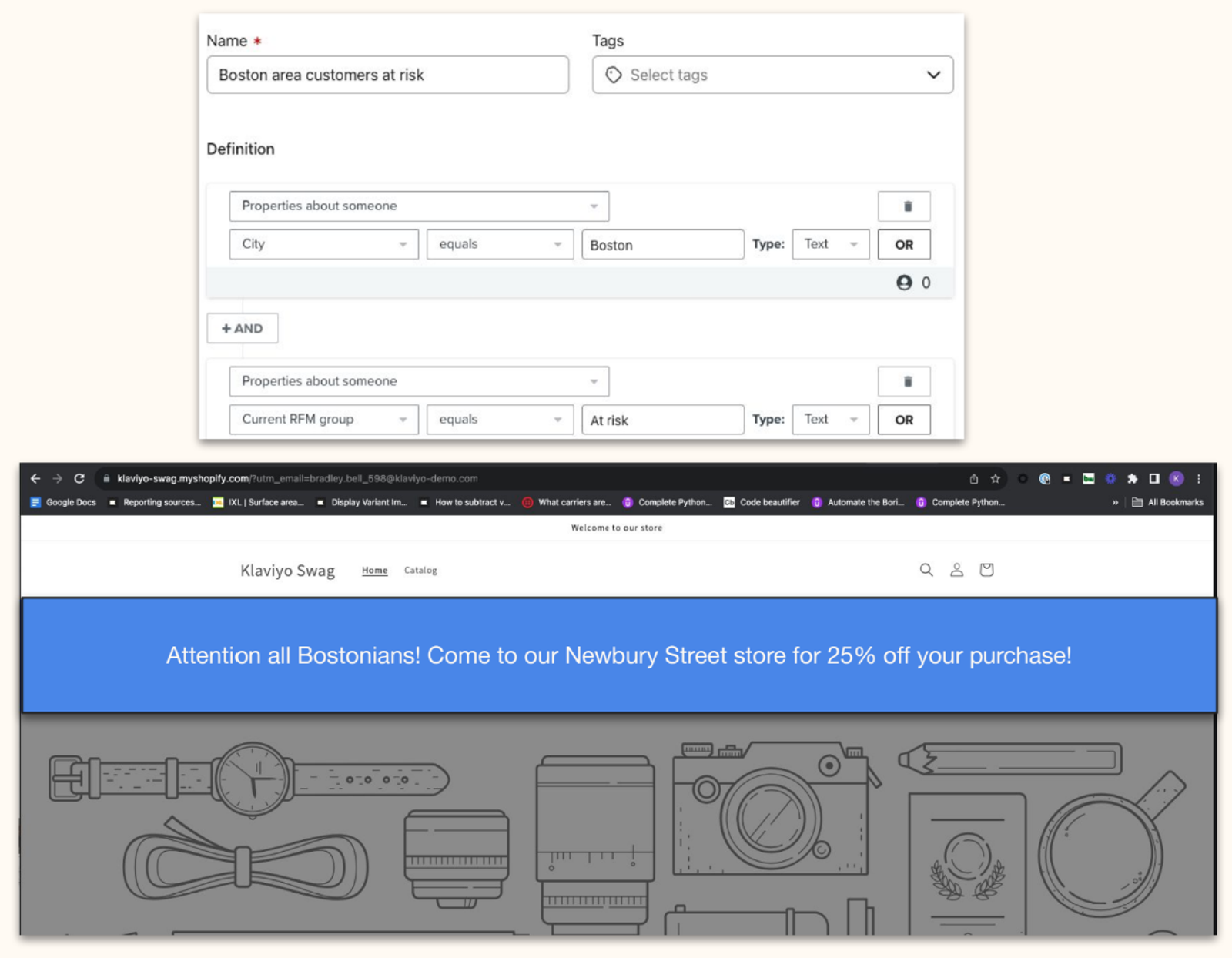Share this page using the share icon
The height and width of the screenshot is (958, 1232).
[974, 478]
